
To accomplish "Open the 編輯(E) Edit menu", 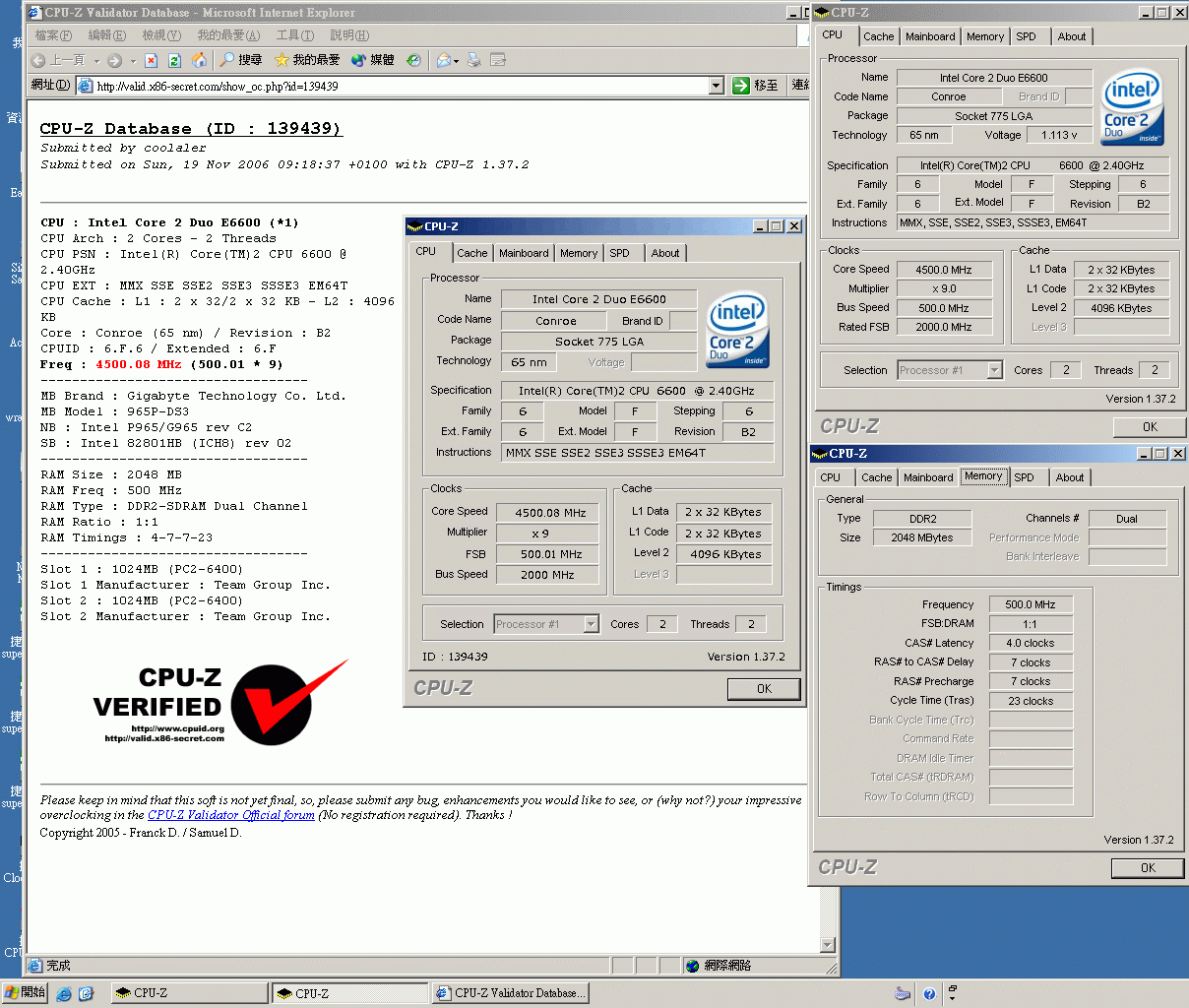I will point(107,35).
